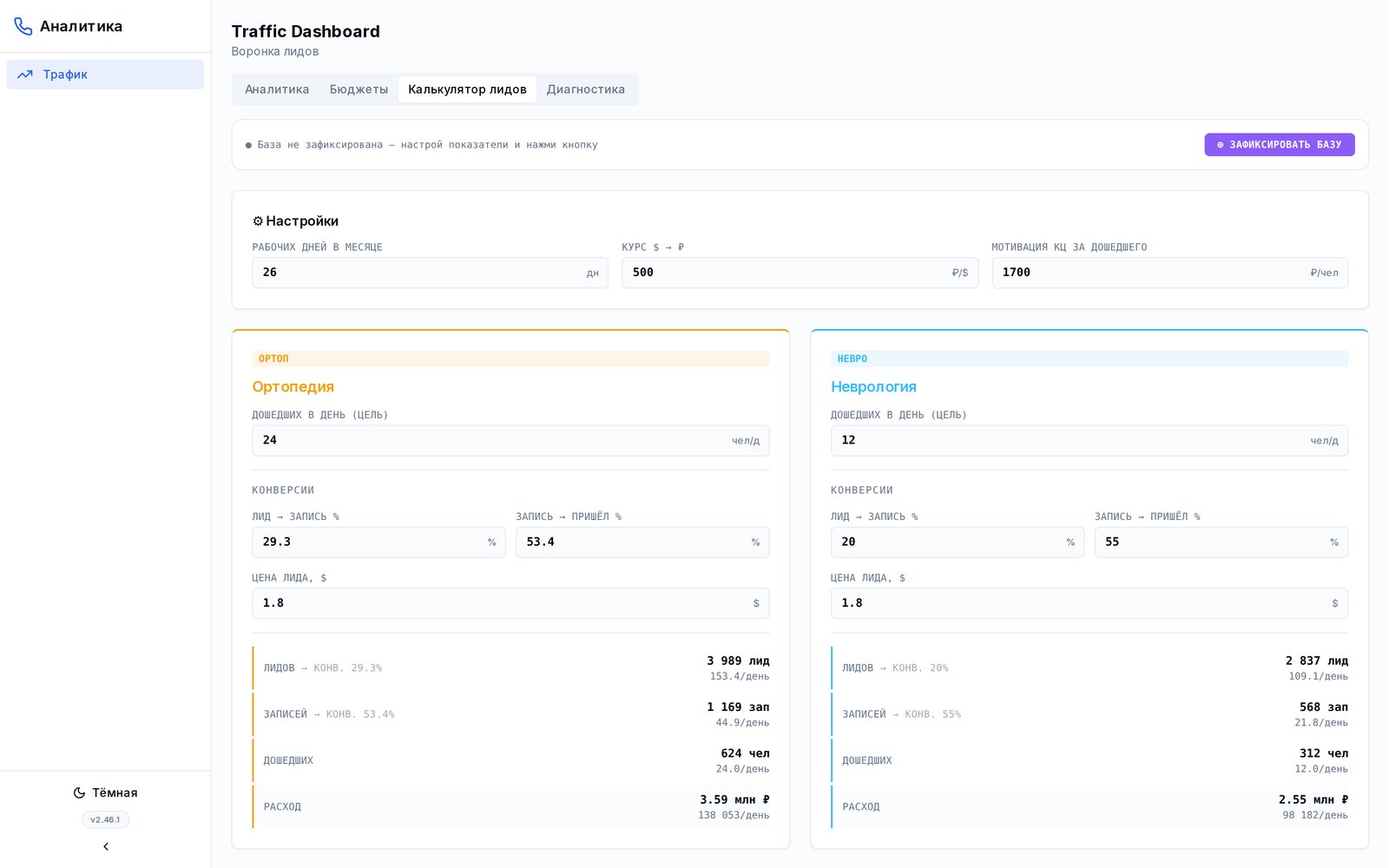The width and height of the screenshot is (1389, 868).
Task: Click Ортопедия Дошедших в день field
Action: (x=510, y=440)
